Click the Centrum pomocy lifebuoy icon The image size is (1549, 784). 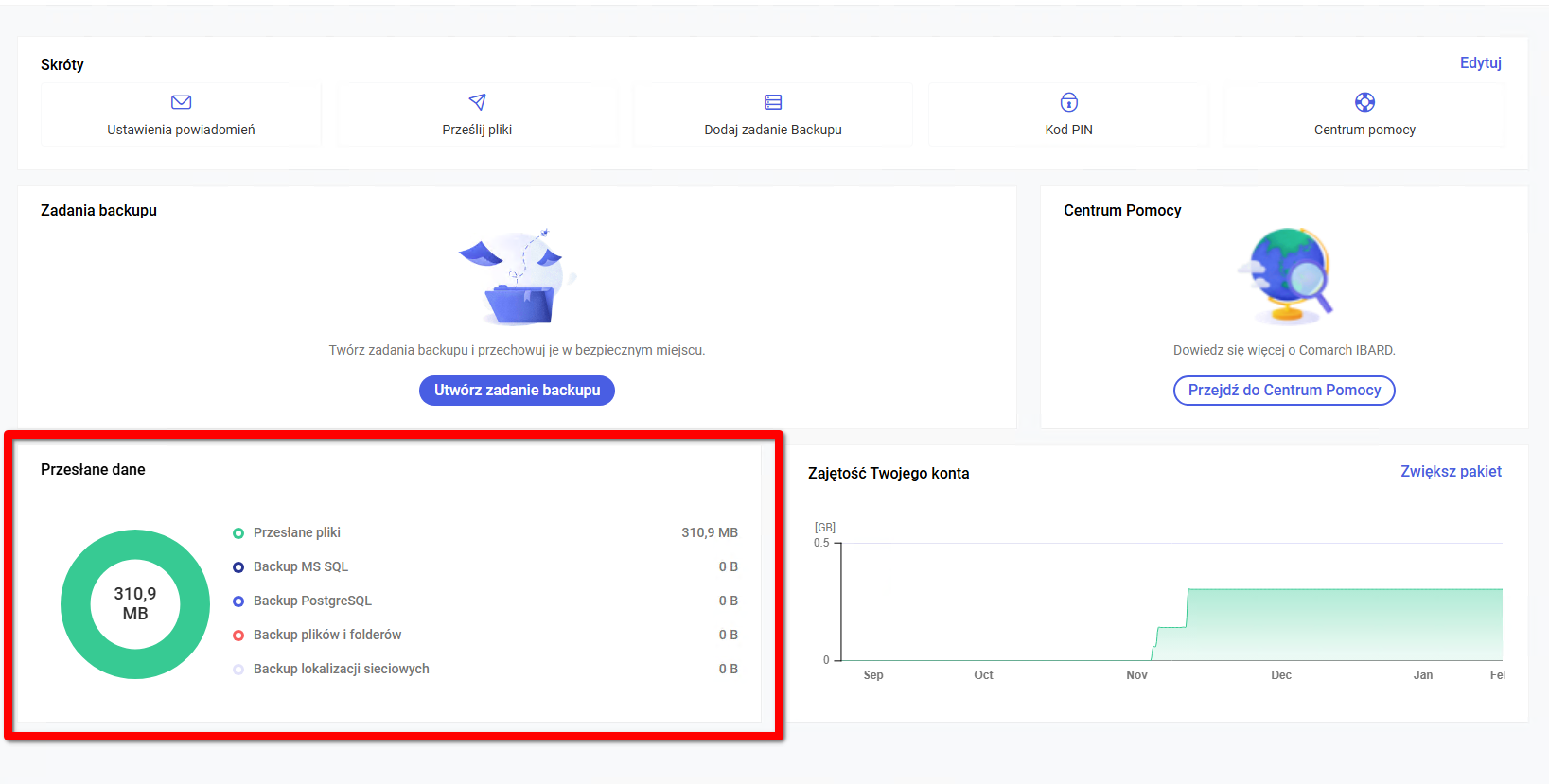point(1364,102)
